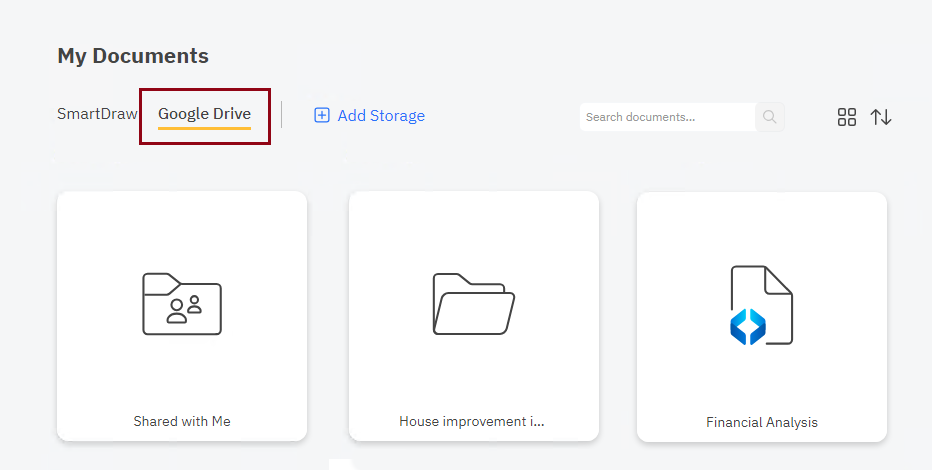Click the Add Storage link

369,115
